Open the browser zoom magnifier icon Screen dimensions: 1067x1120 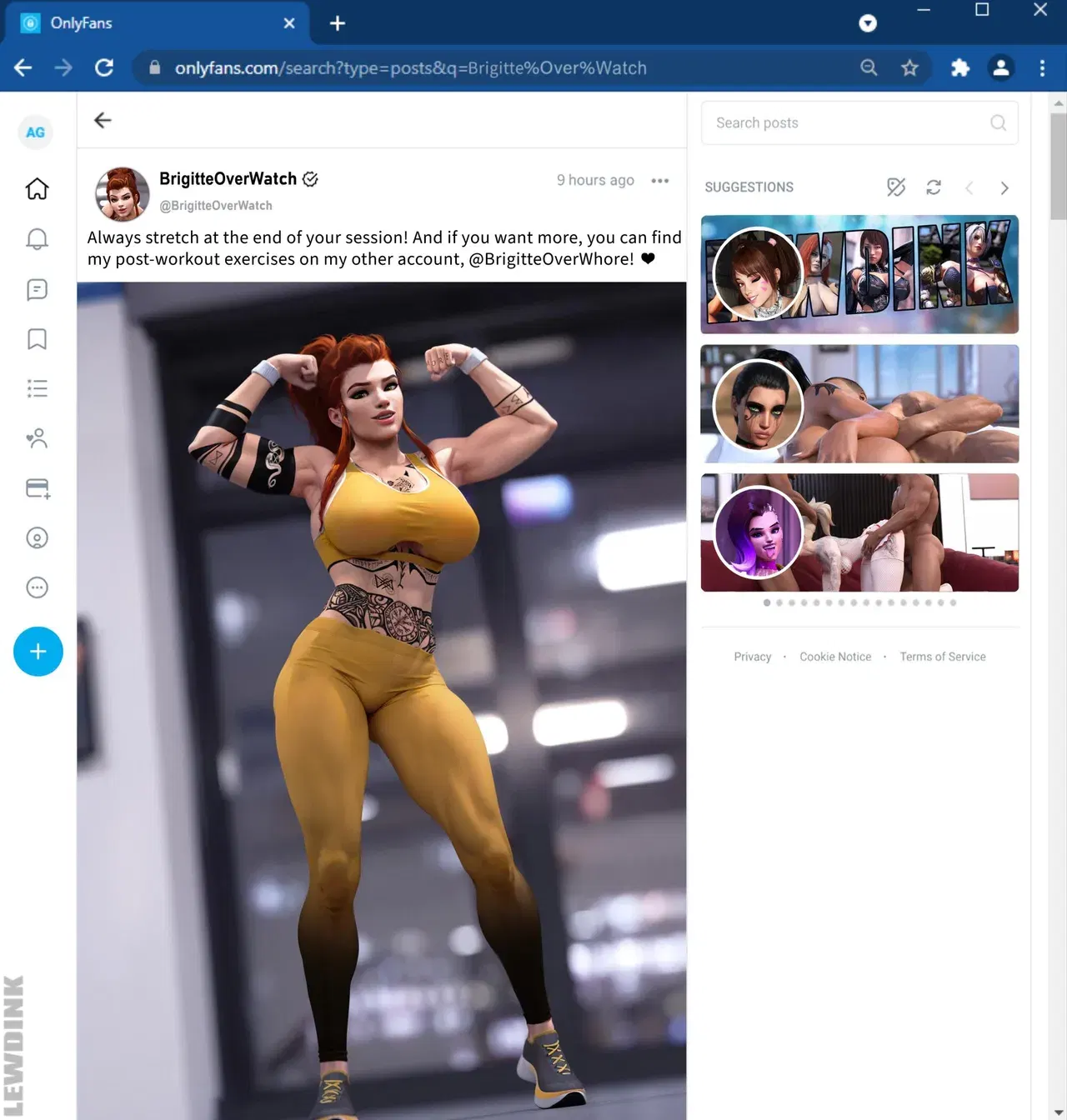pyautogui.click(x=869, y=67)
